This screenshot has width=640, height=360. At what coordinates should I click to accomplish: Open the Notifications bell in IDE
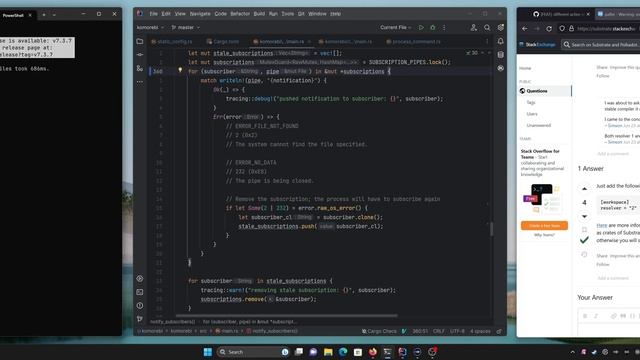pos(500,41)
